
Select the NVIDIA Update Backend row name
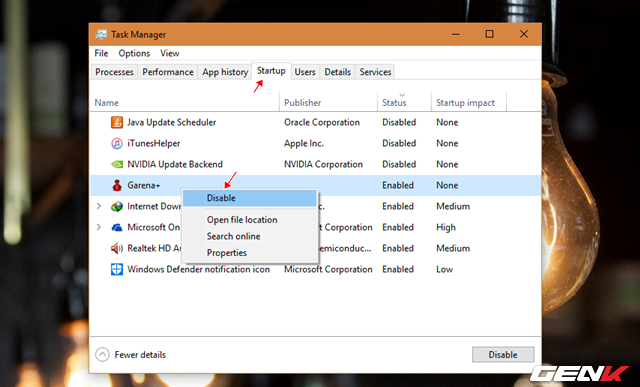coord(175,164)
